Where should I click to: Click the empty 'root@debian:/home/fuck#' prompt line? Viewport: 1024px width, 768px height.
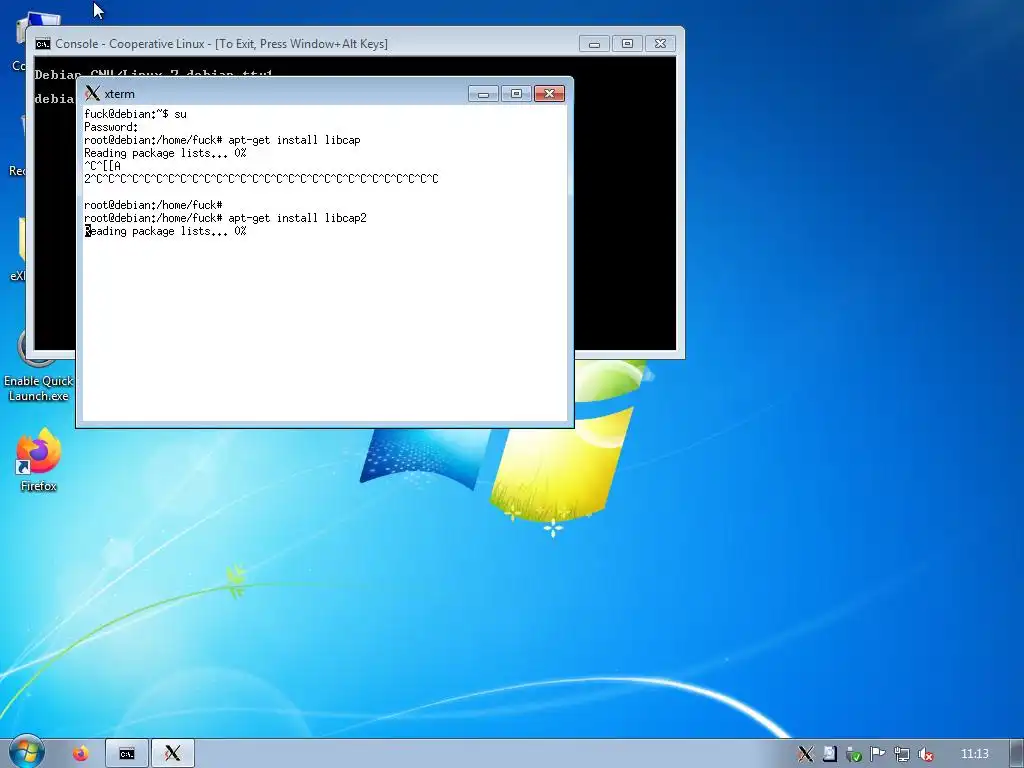point(153,205)
